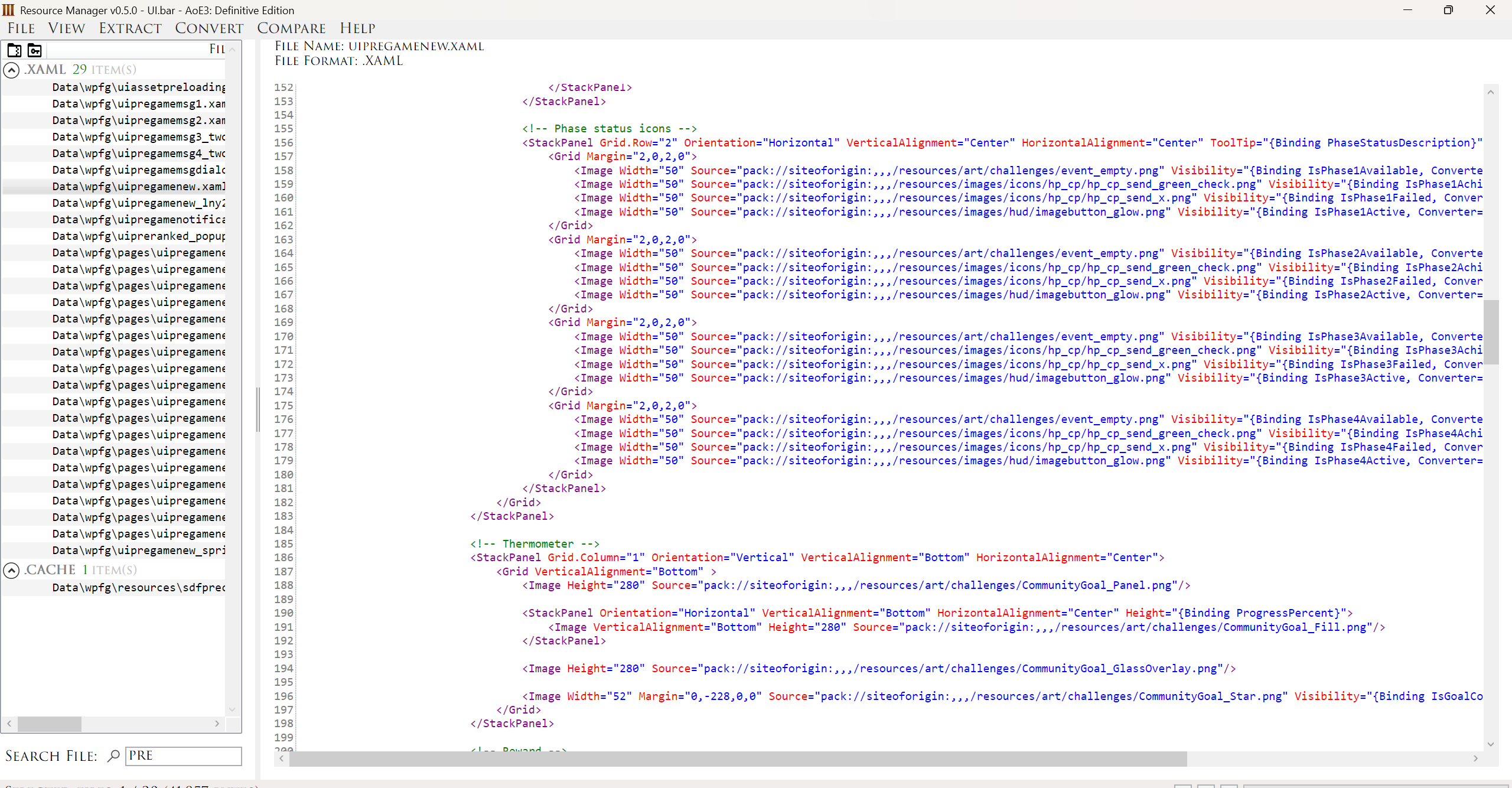The height and width of the screenshot is (788, 1512).
Task: Click code viewer horizontal scrollbar left arrow
Action: click(x=282, y=758)
